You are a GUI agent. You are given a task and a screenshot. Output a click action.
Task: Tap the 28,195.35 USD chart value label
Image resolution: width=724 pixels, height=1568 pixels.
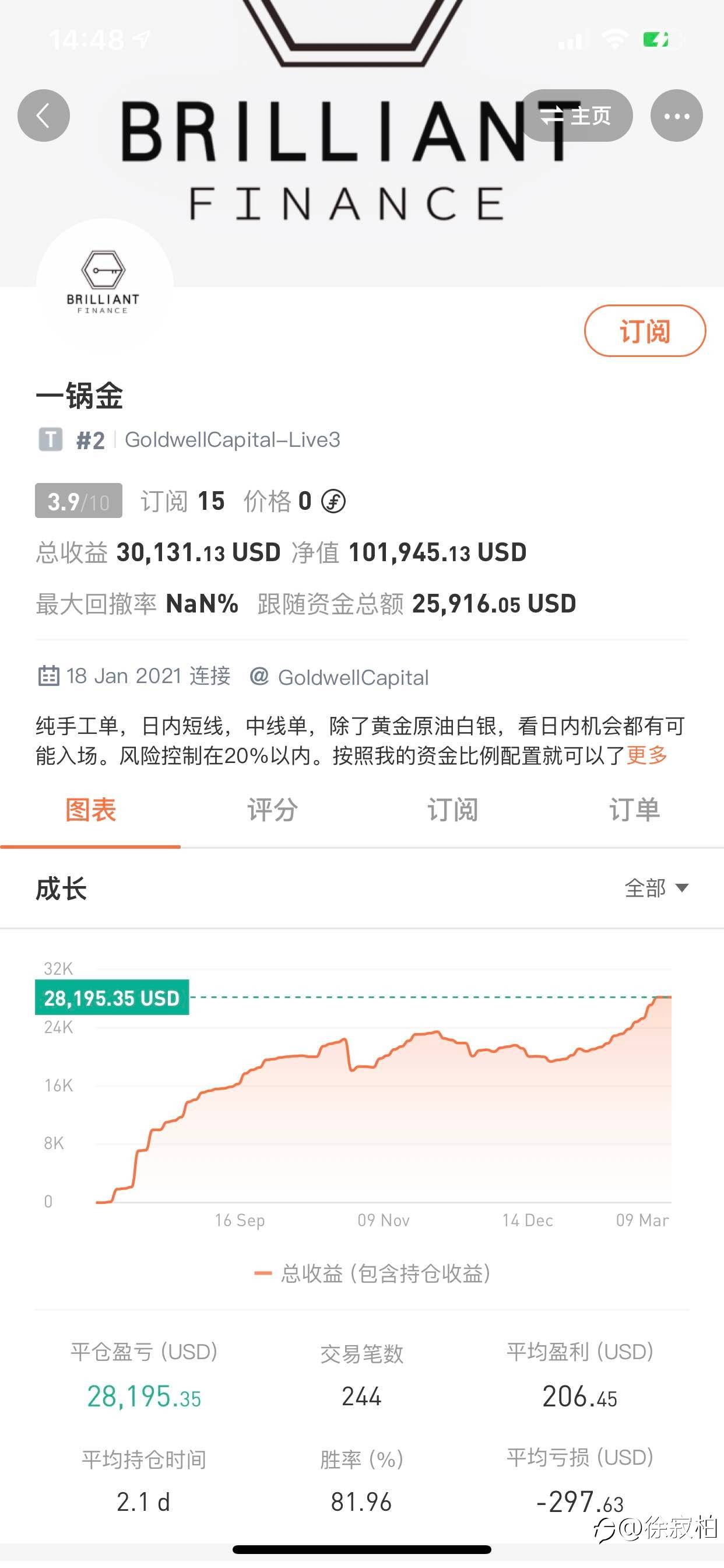(x=112, y=997)
